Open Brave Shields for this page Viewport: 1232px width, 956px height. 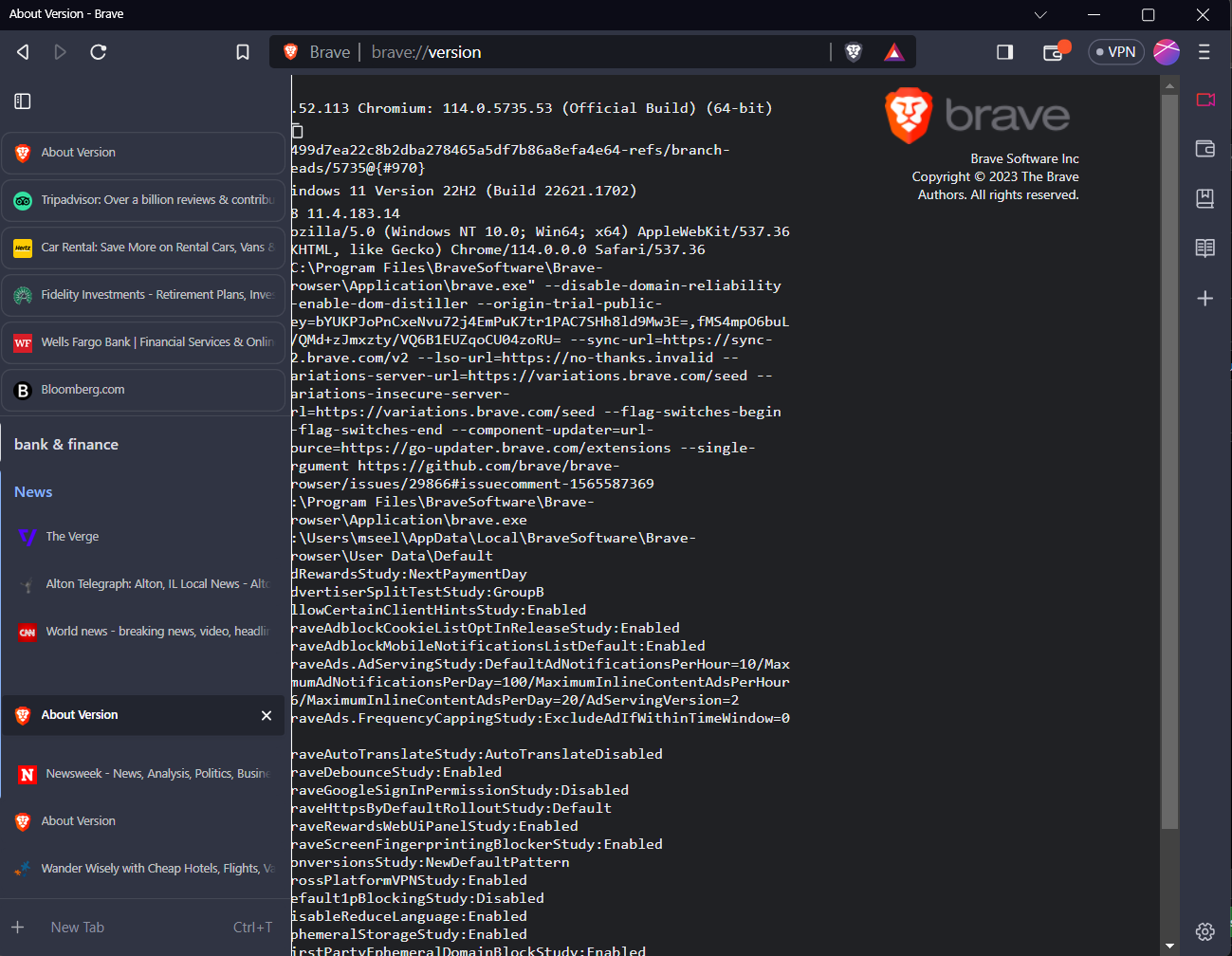coord(853,52)
